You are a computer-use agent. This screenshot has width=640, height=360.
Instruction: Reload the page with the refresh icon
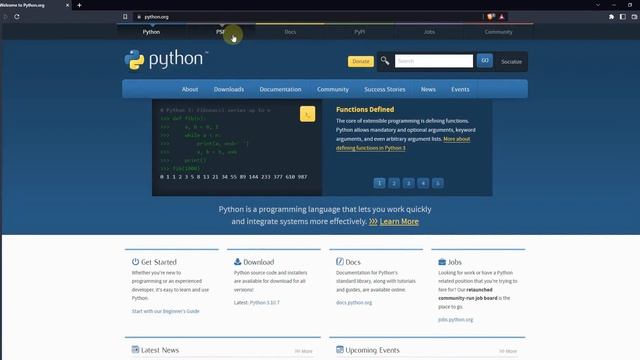pos(17,17)
